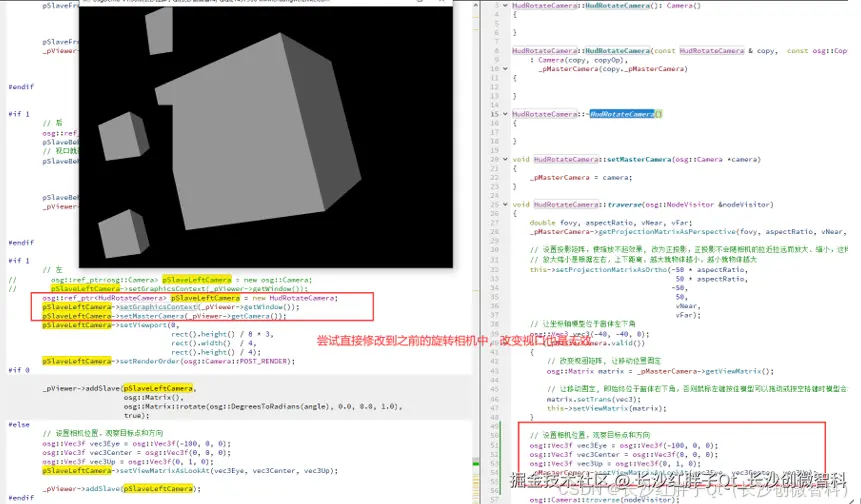Image resolution: width=861 pixels, height=504 pixels.
Task: Click the commented-out "new osg::Camera;" line
Action: (x=181, y=279)
